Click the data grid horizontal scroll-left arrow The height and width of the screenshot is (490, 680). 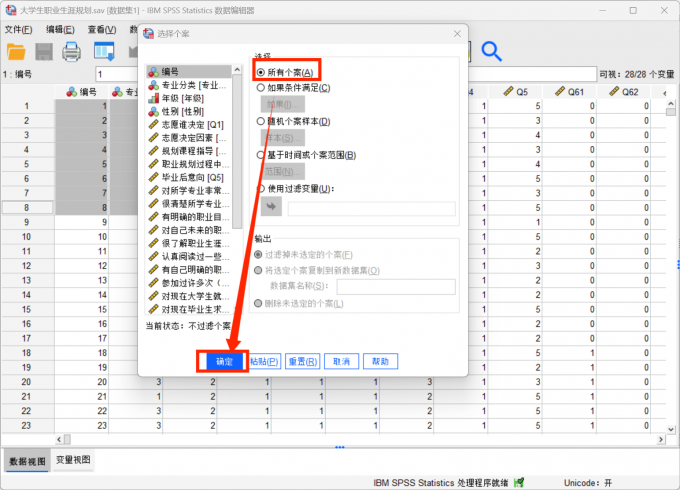pyautogui.click(x=59, y=439)
